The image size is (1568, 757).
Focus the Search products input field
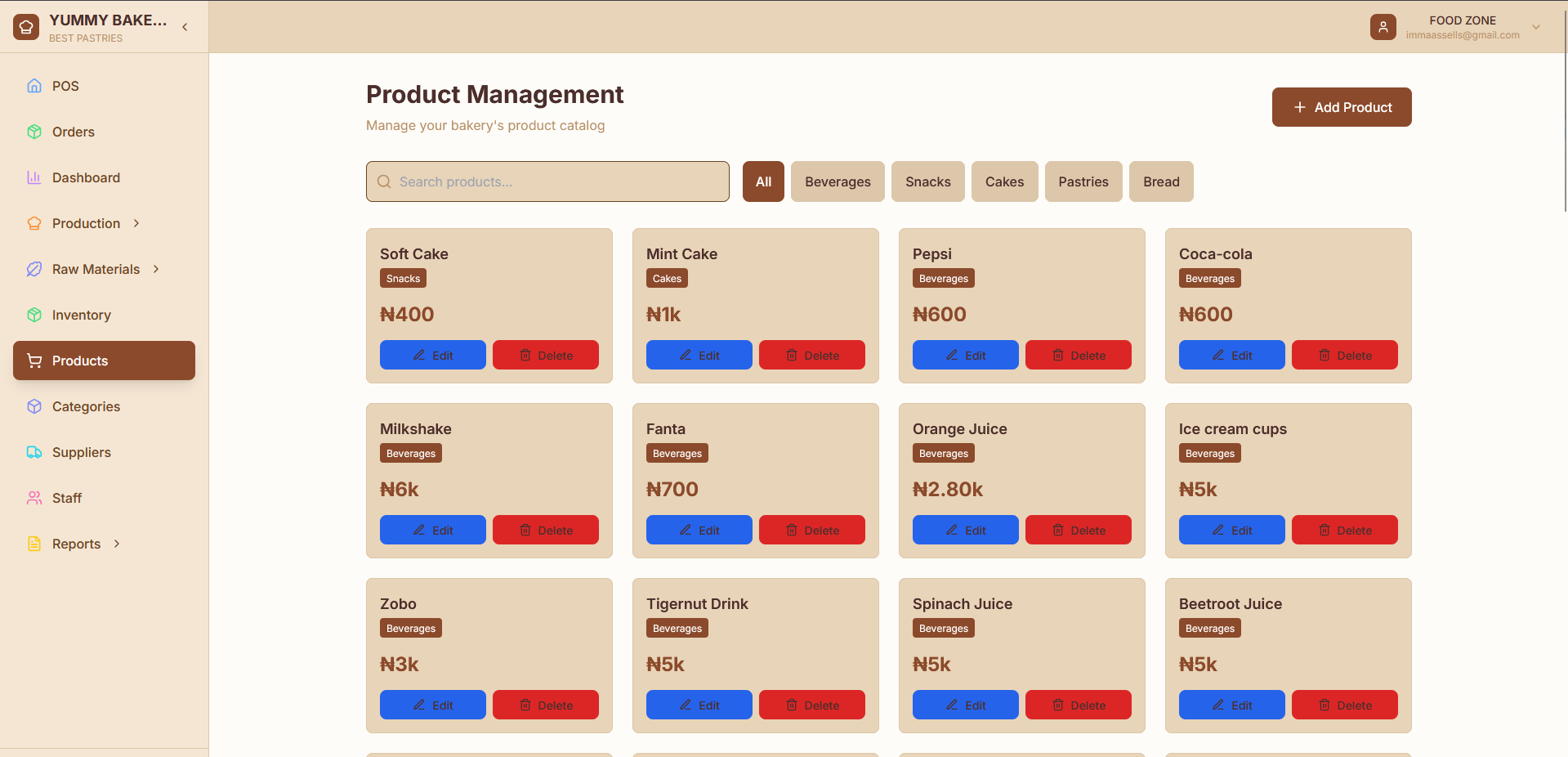[547, 181]
